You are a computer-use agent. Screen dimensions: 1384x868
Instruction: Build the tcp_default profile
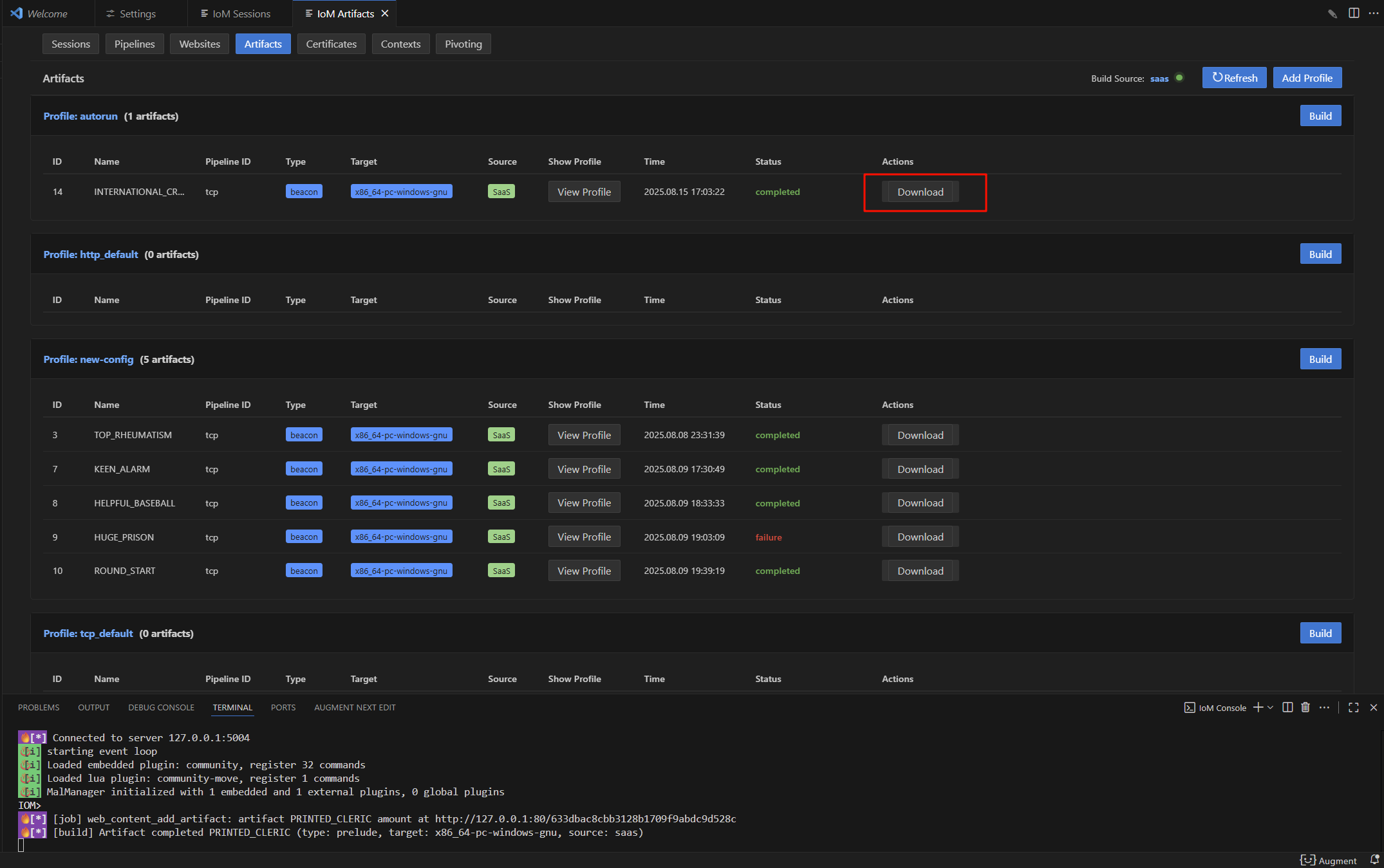(x=1320, y=633)
